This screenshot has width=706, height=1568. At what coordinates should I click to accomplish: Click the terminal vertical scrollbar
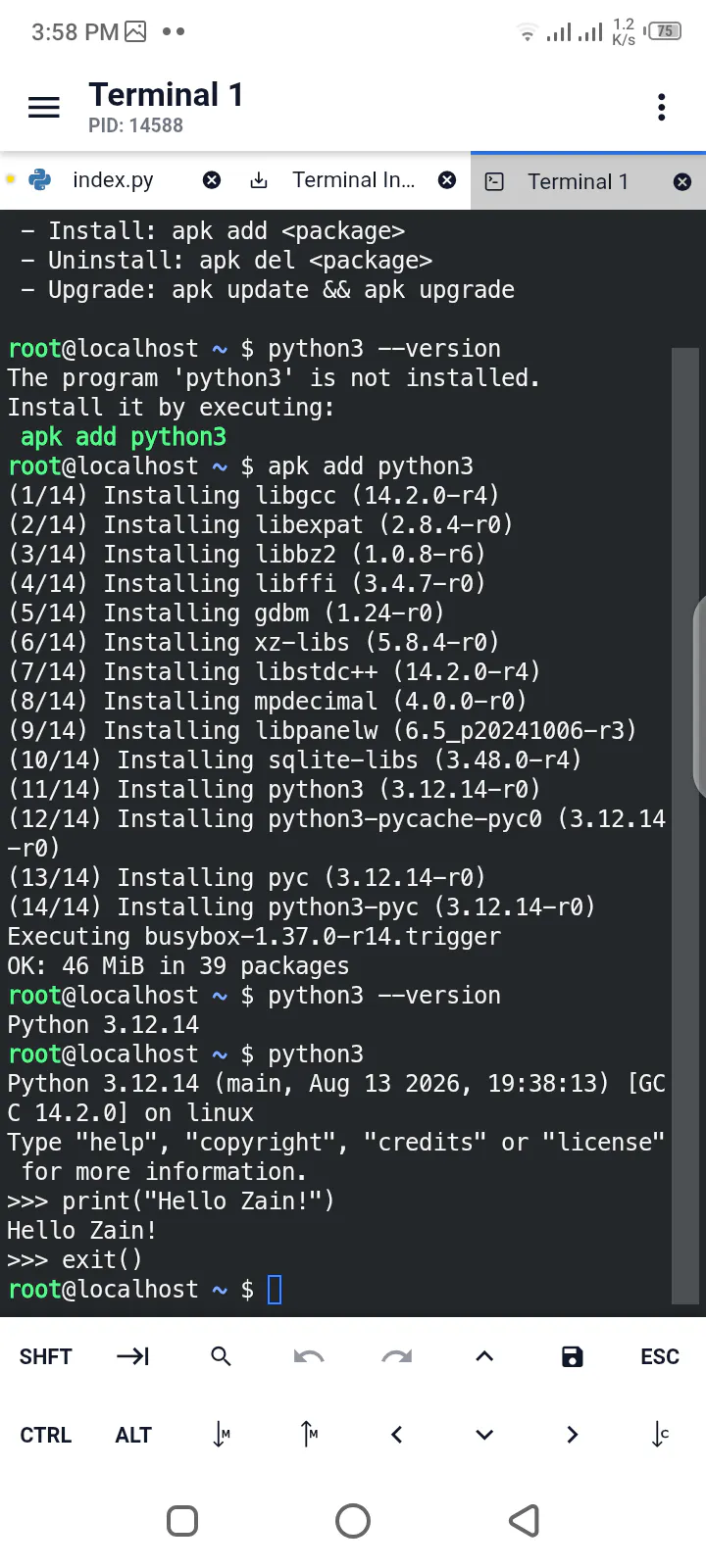coord(685,826)
